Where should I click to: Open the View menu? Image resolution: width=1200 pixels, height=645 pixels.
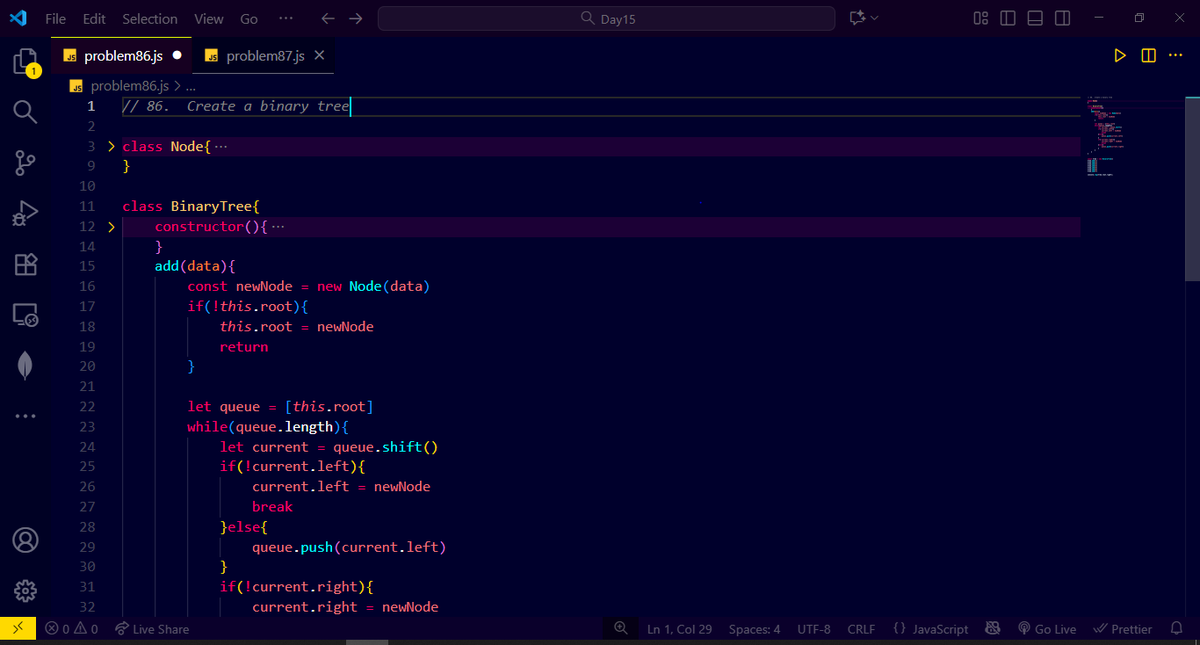pyautogui.click(x=209, y=19)
